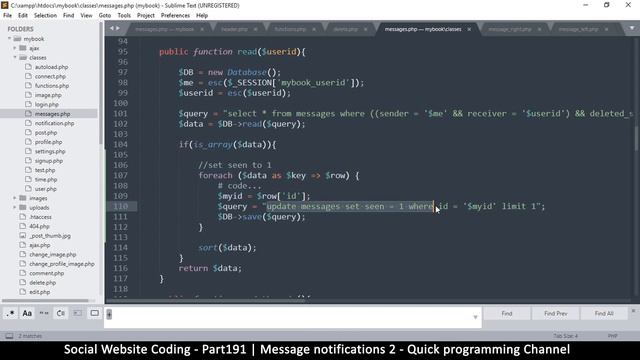Open the File menu
Screen dimensions: 640x360
coord(7,16)
